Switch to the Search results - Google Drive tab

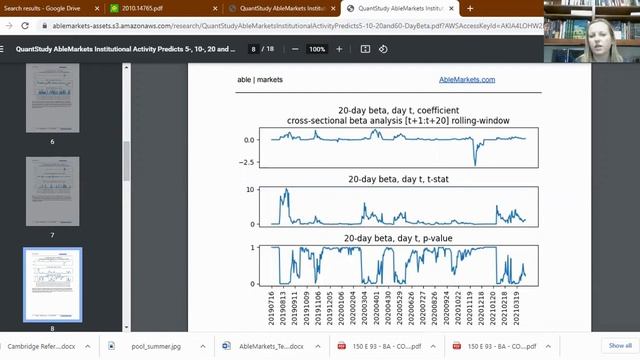point(42,8)
